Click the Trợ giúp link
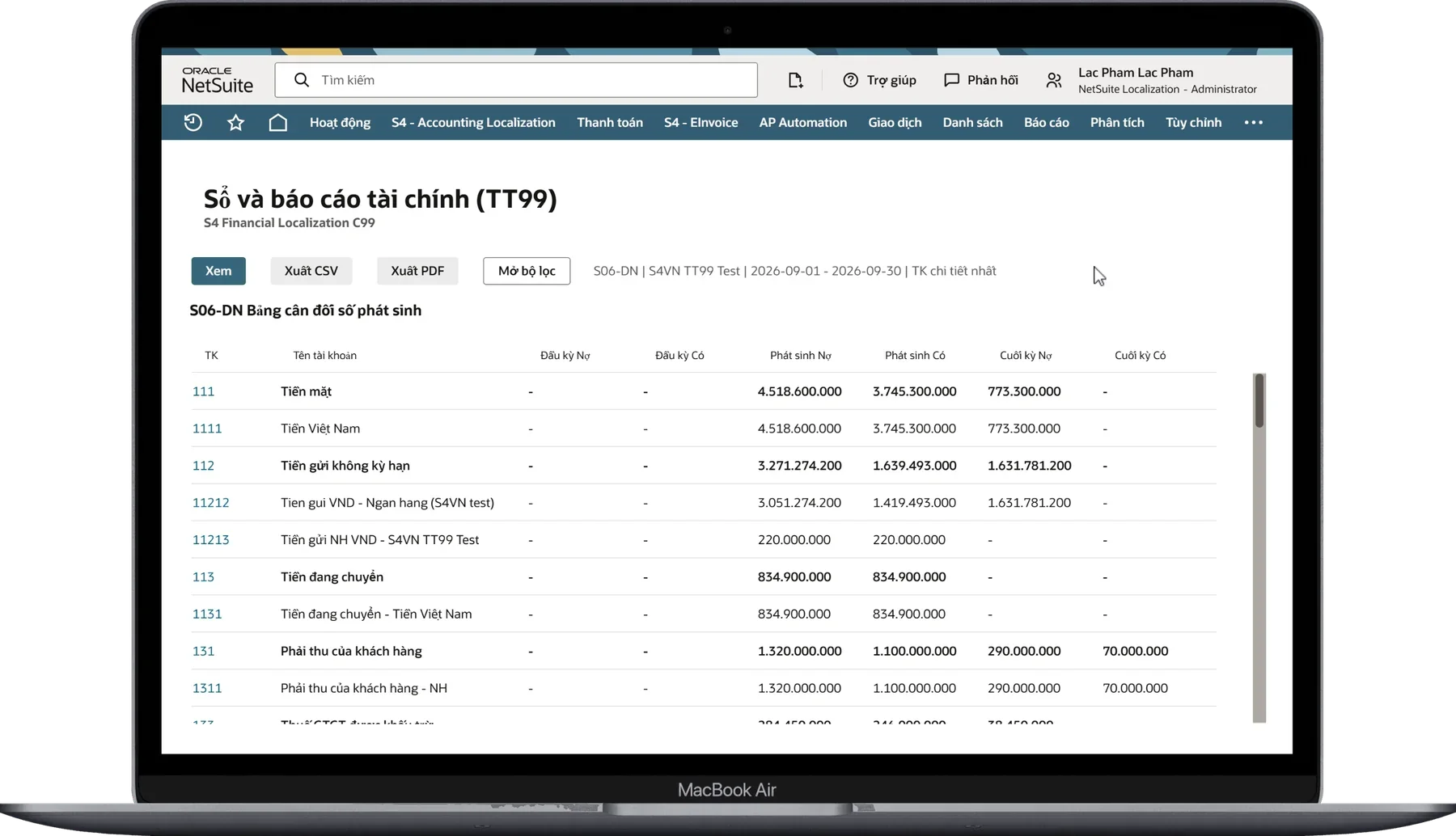 [891, 80]
